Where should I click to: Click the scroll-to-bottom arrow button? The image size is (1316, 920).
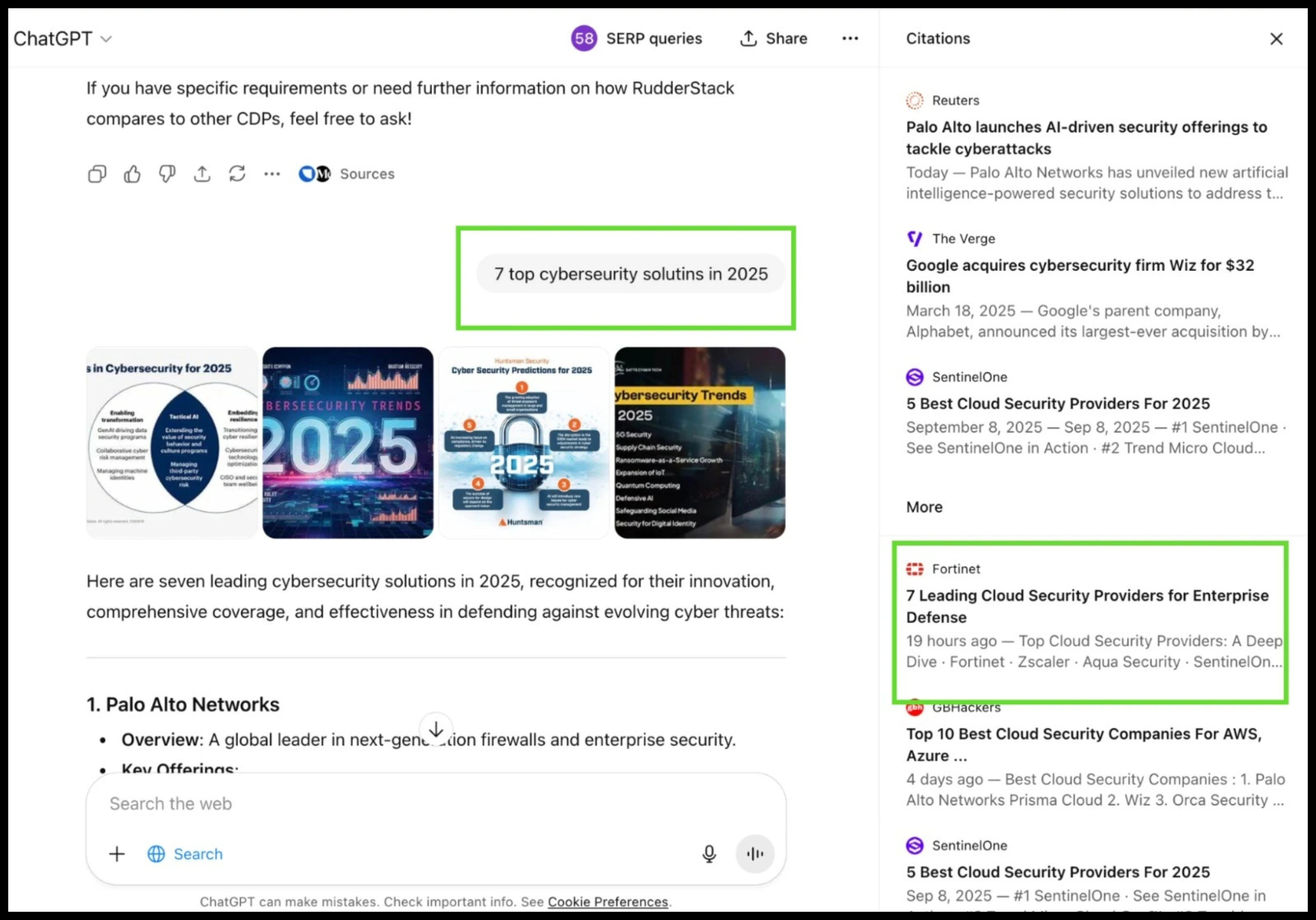click(436, 730)
